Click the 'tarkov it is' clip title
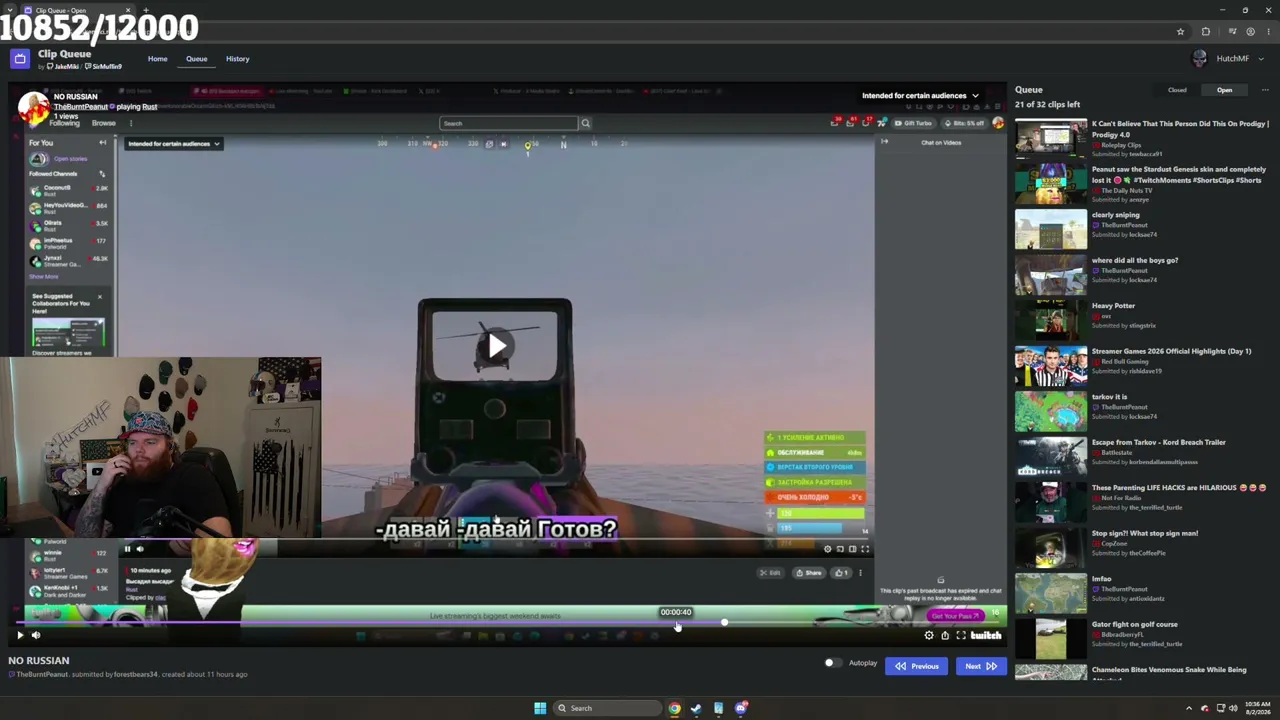Image resolution: width=1280 pixels, height=720 pixels. click(x=1109, y=397)
